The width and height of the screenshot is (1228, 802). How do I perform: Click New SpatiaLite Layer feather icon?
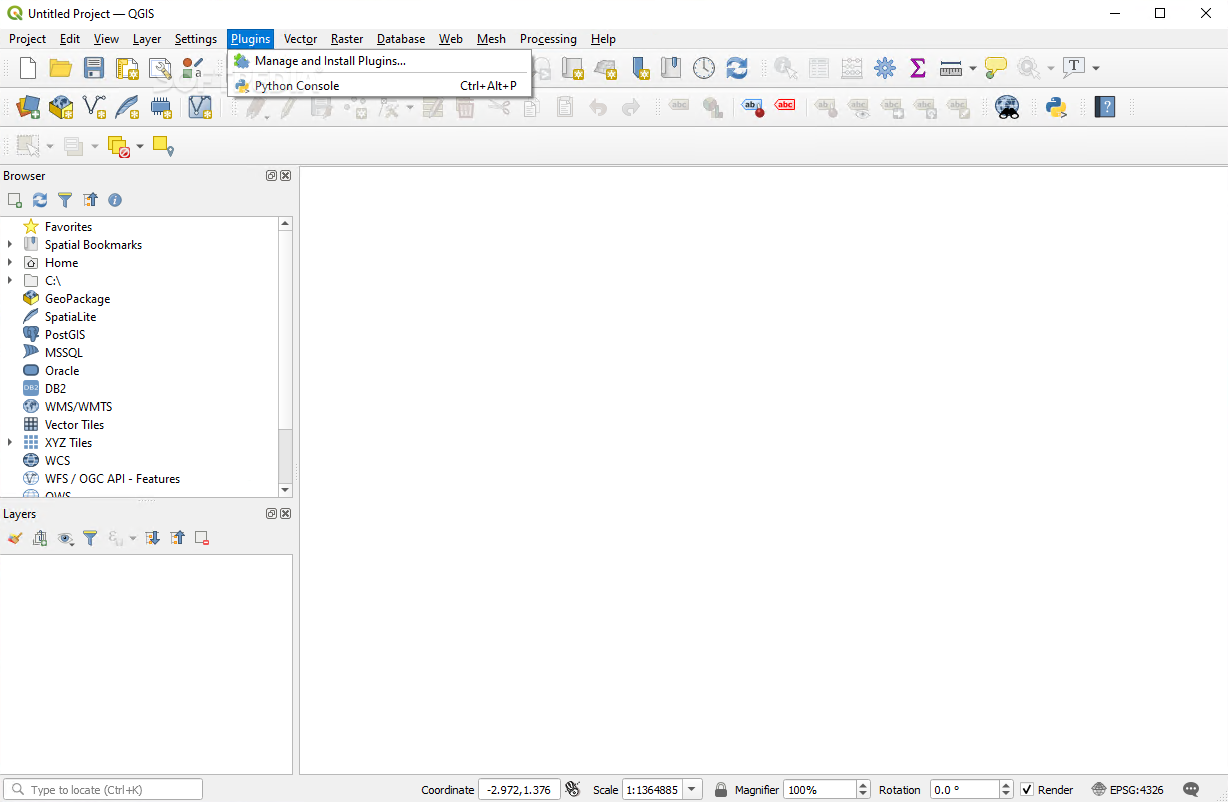pyautogui.click(x=127, y=107)
